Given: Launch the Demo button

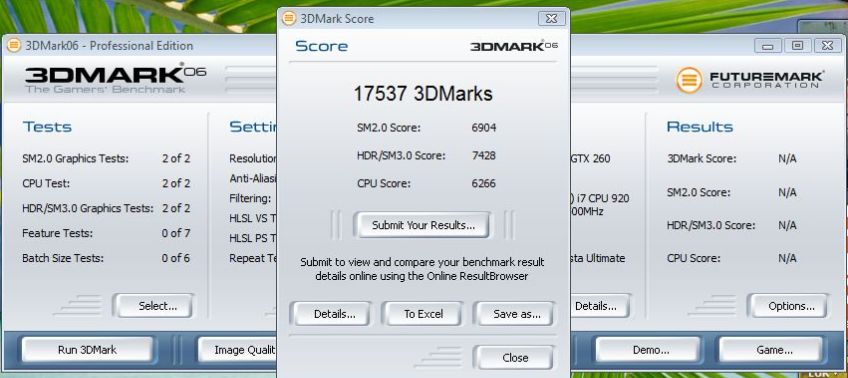Looking at the screenshot, I should [648, 350].
